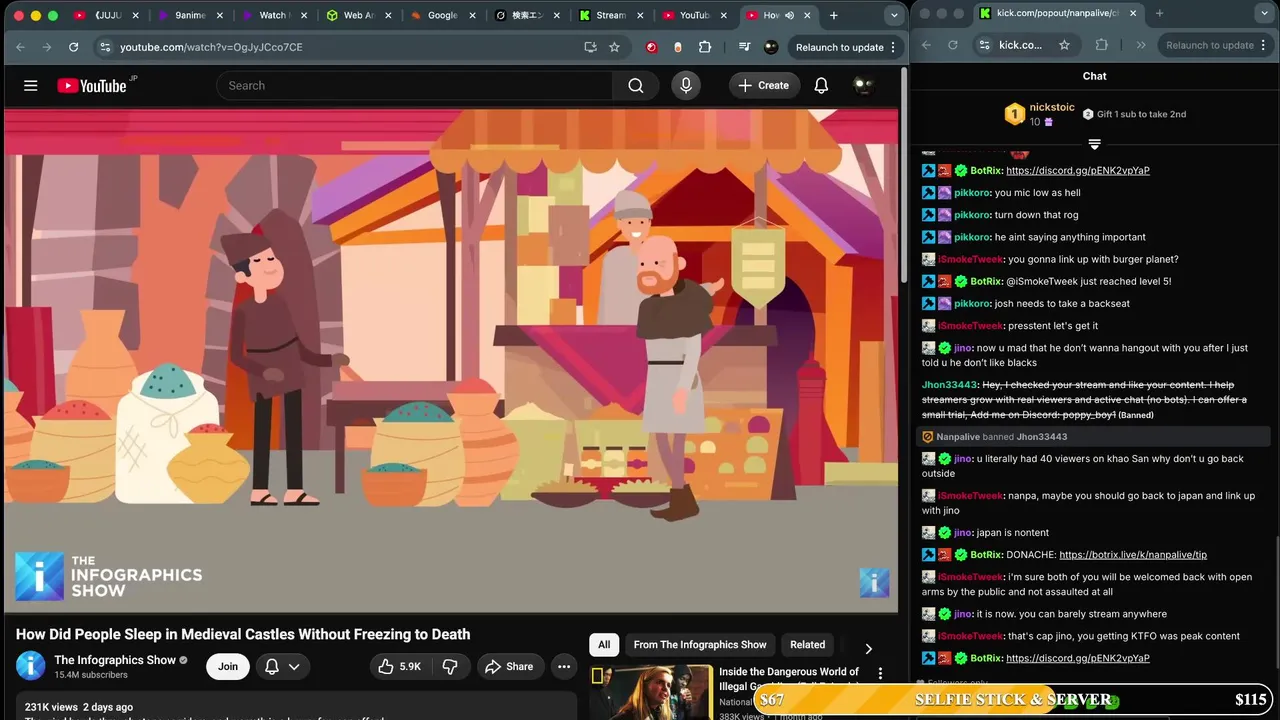Click the Infographics watermark icon on video
Screen dimensions: 1280x720
[874, 582]
